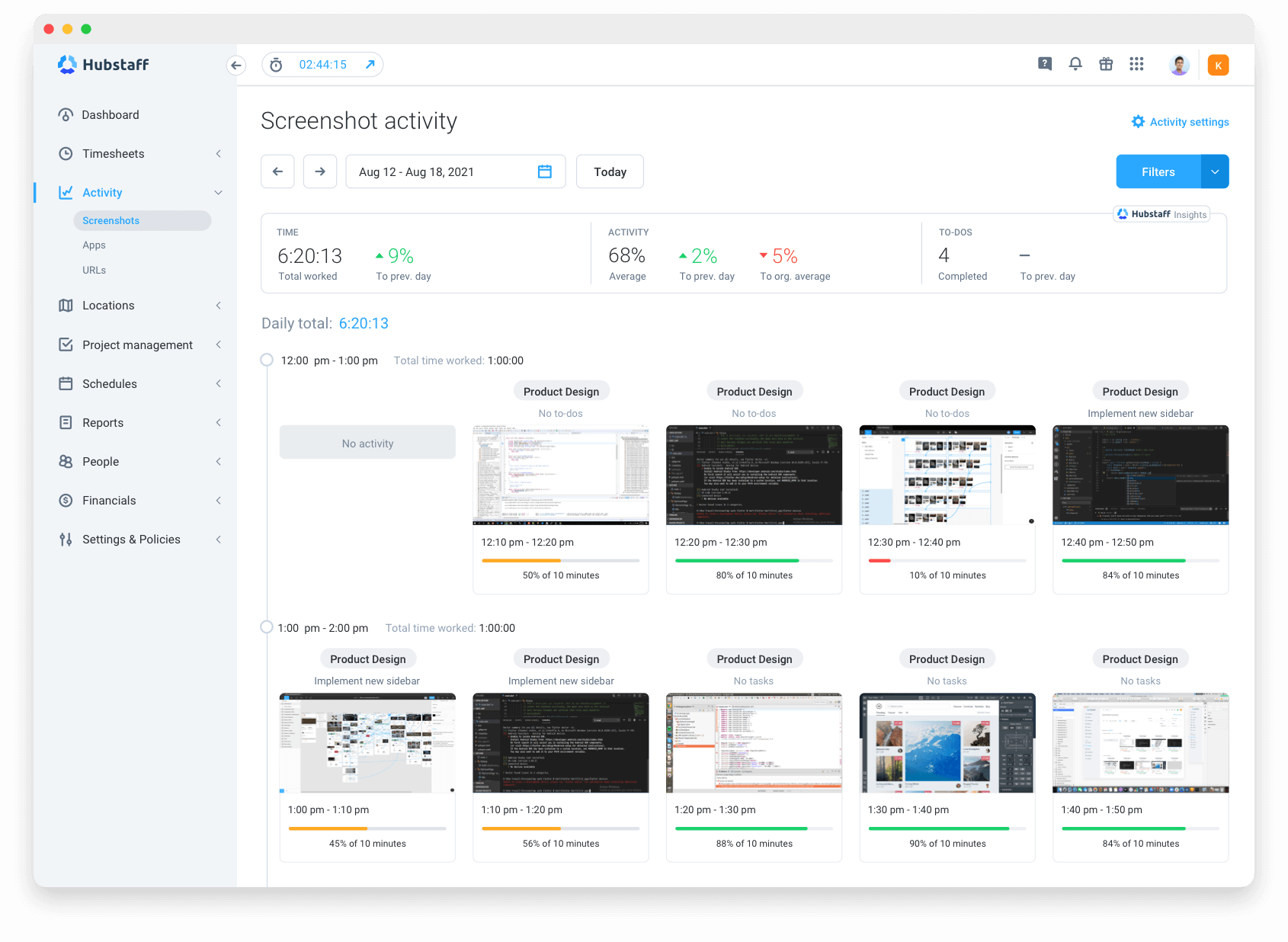This screenshot has width=1288, height=942.
Task: Click the Locations map icon
Action: [x=66, y=306]
